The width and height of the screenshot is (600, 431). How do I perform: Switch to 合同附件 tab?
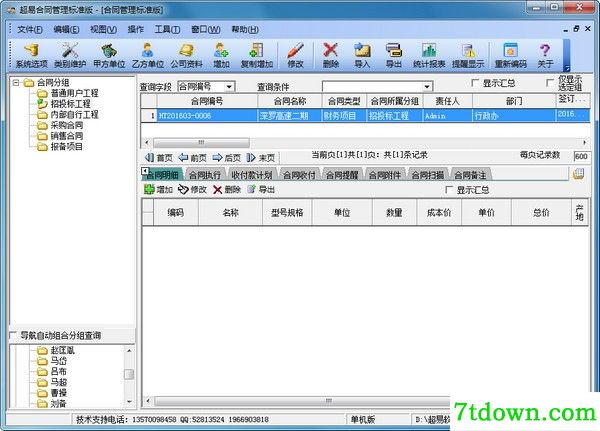385,175
